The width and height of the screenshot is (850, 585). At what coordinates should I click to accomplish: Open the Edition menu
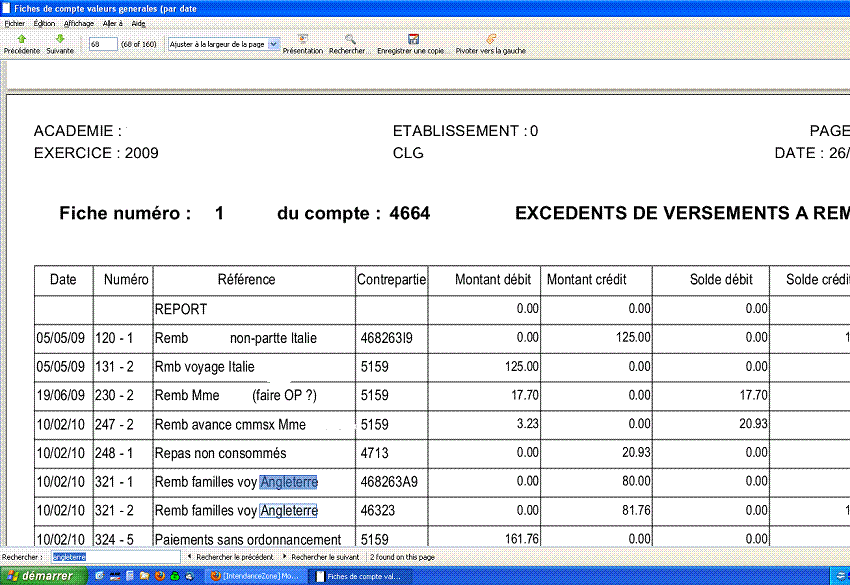44,23
